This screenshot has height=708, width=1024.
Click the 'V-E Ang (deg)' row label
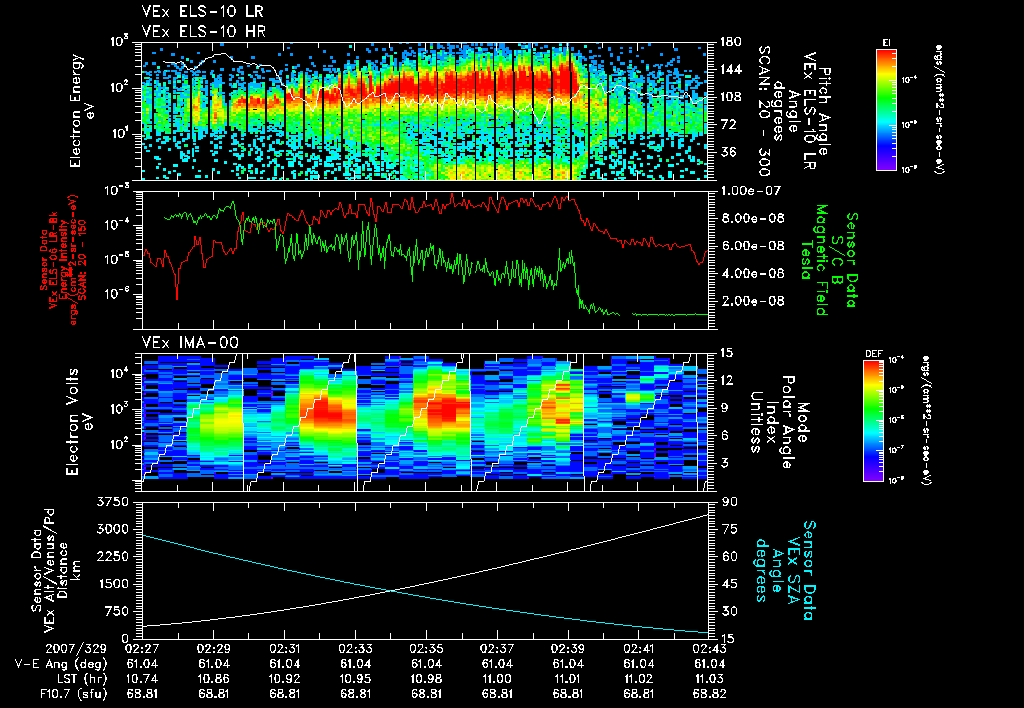point(61,664)
